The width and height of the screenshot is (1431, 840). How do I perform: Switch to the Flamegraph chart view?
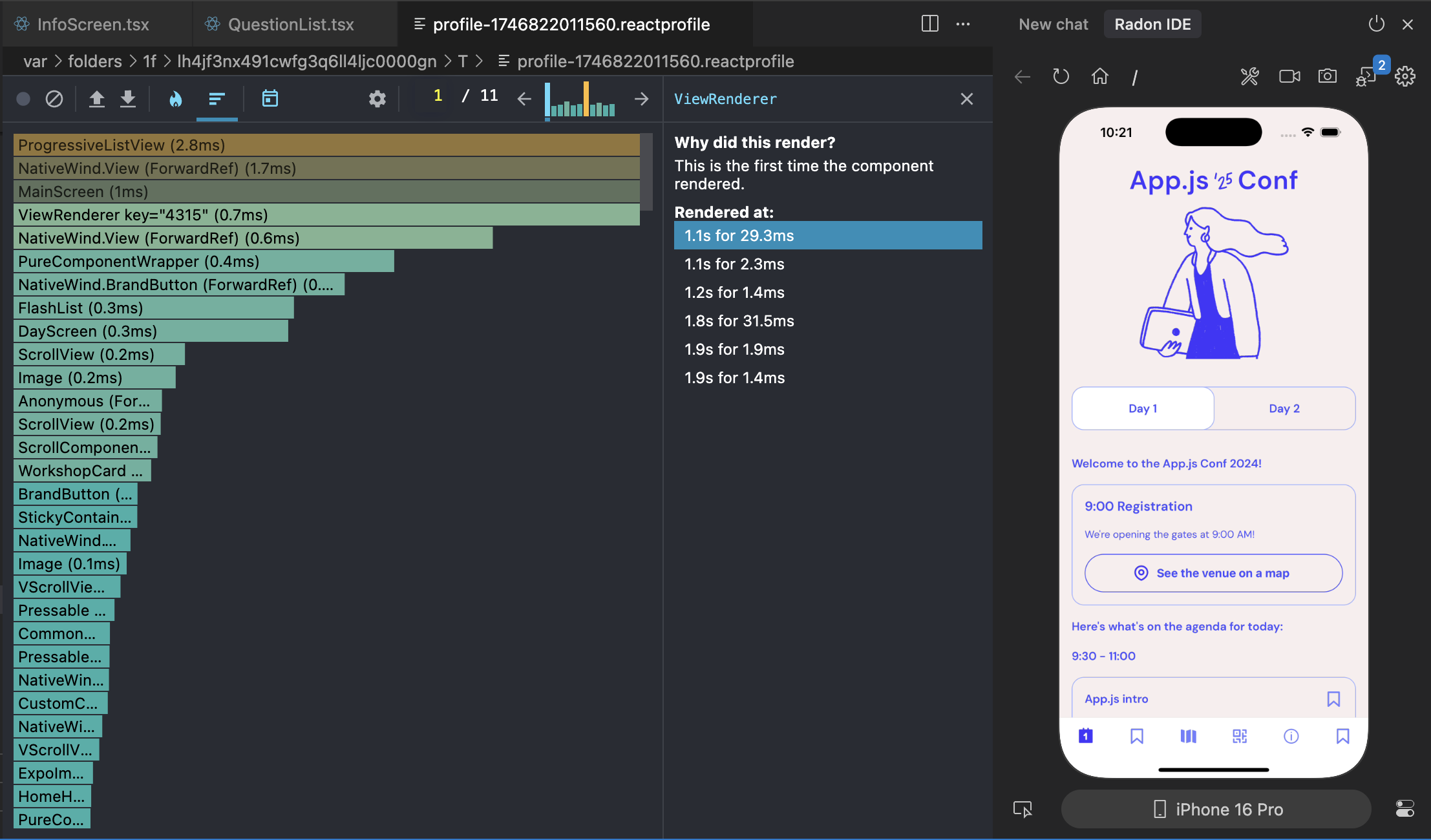[175, 99]
